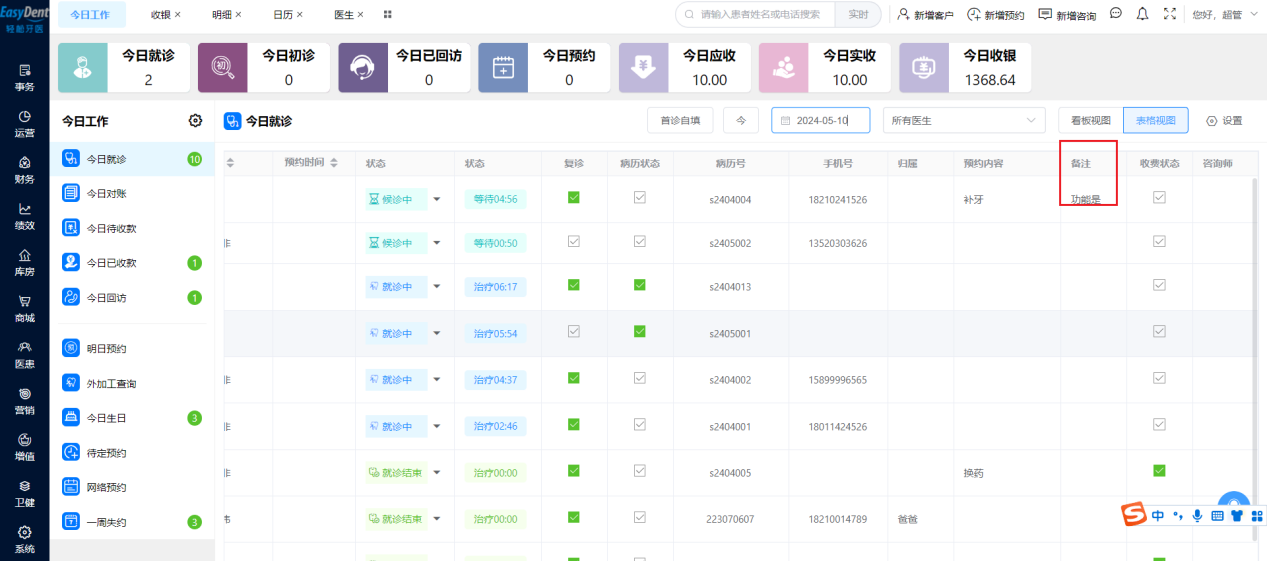Click the Sogou input method logo
1267x561 pixels.
pos(1133,515)
